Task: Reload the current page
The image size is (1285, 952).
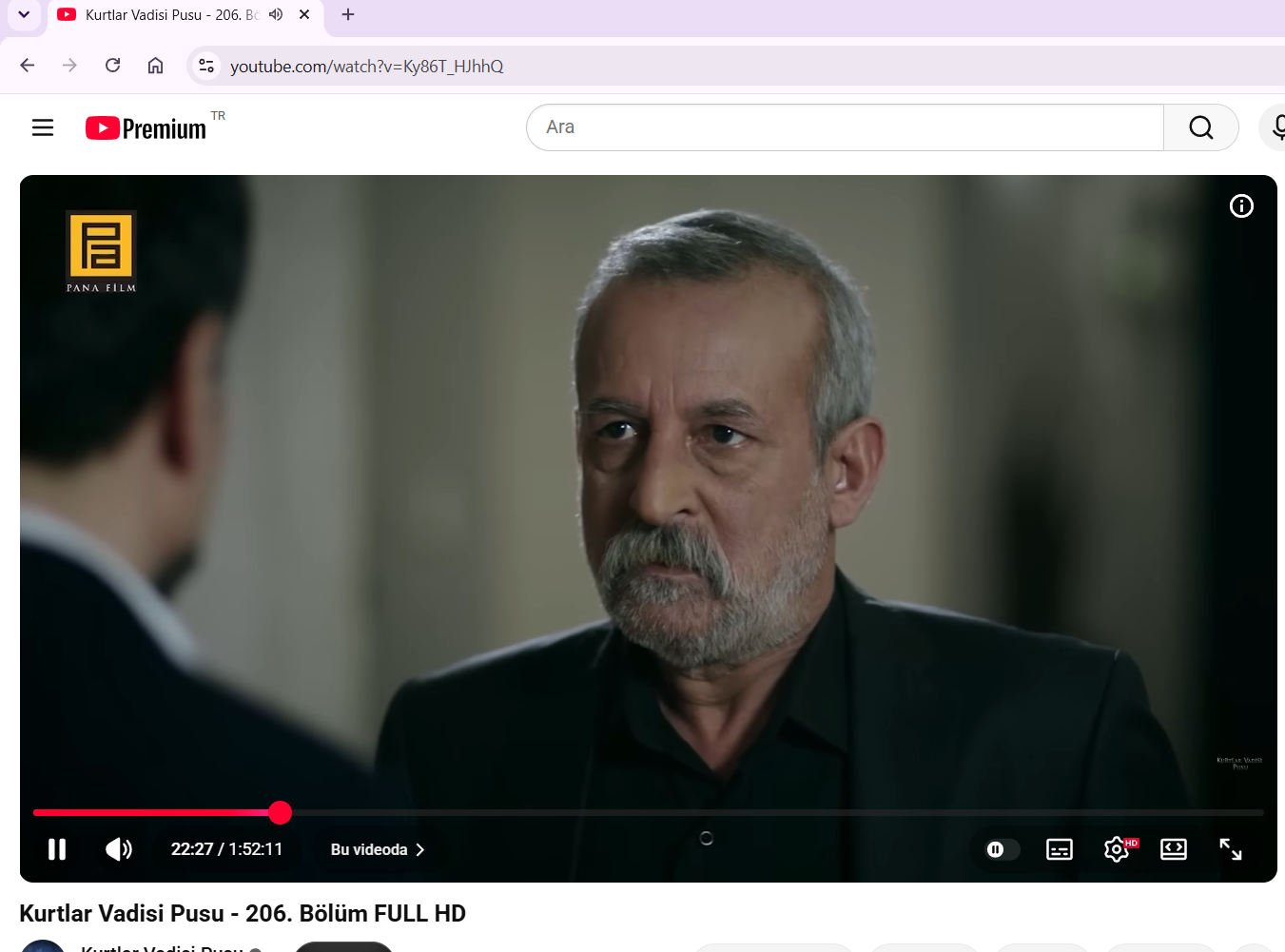Action: coord(112,66)
